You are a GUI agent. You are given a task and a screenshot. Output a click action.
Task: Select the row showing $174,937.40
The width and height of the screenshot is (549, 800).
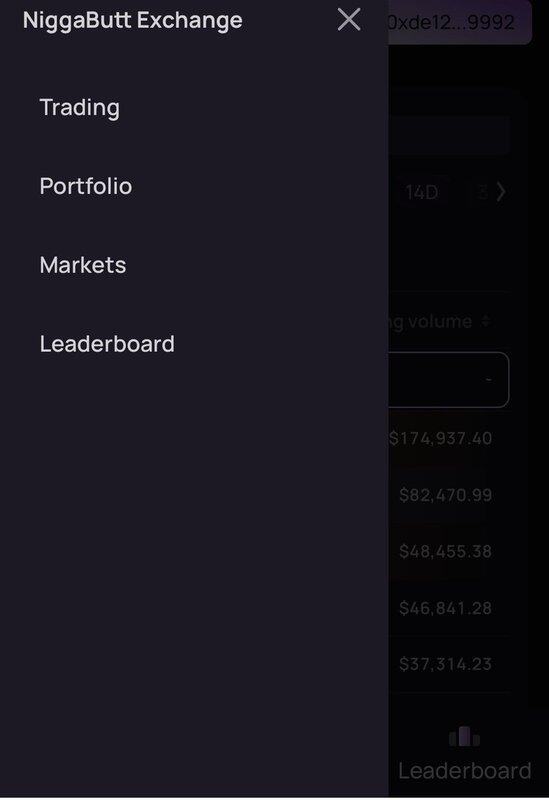pos(449,438)
